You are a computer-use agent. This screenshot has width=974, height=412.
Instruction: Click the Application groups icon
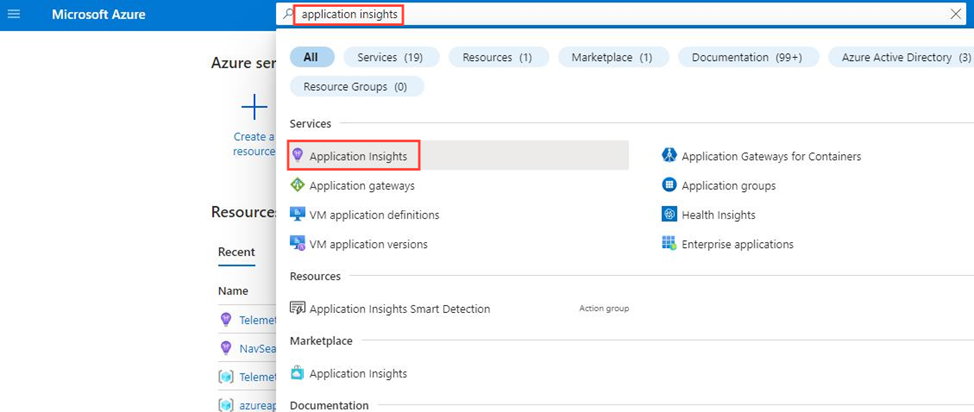click(669, 185)
